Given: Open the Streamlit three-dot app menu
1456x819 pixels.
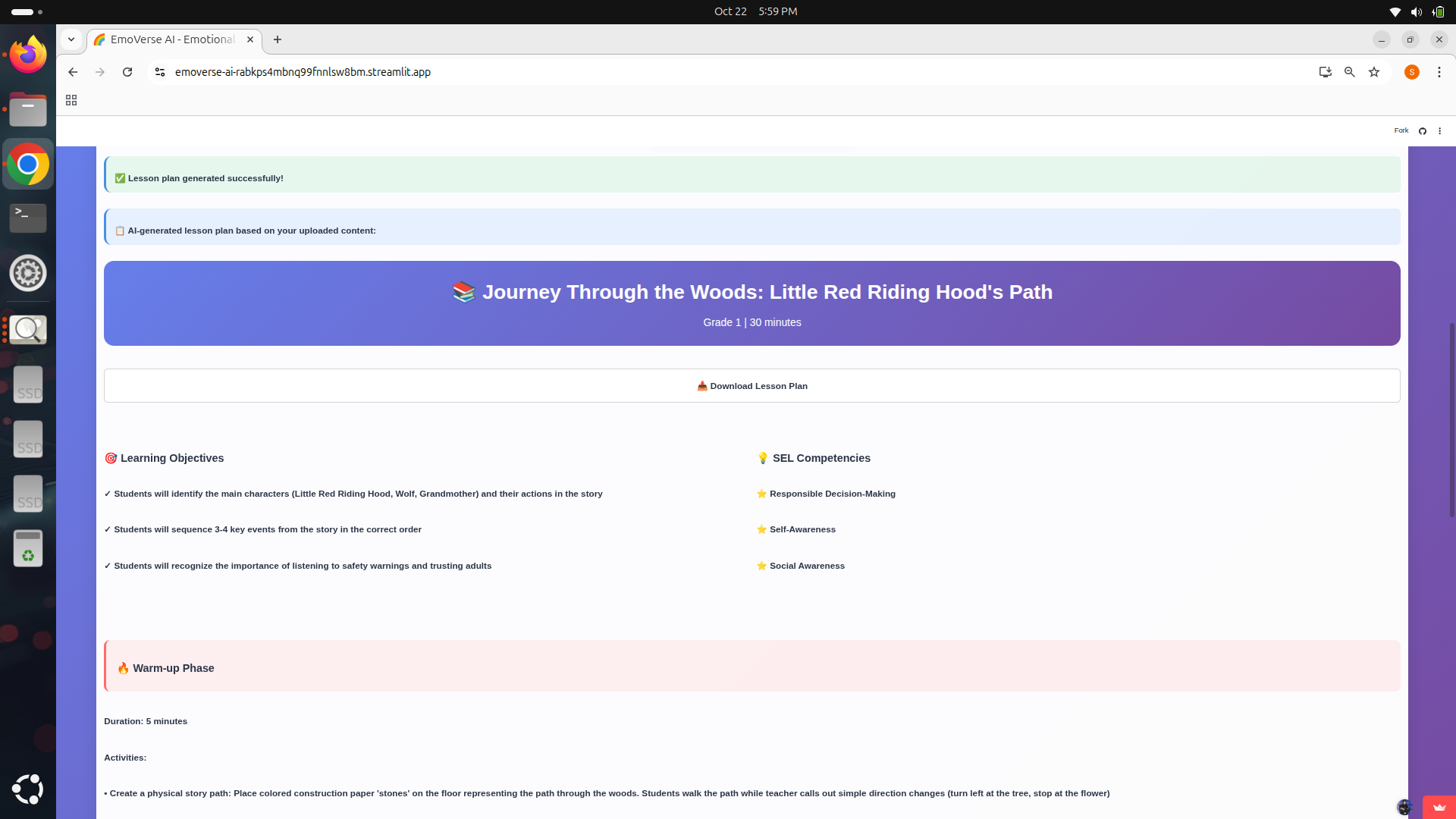Looking at the screenshot, I should (1439, 131).
